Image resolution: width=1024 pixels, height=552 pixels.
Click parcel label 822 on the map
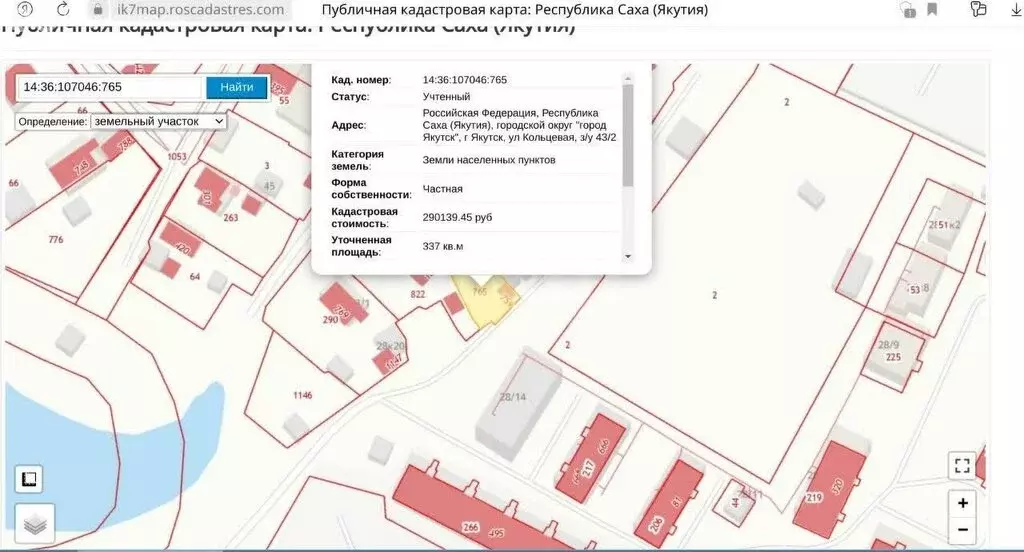coord(417,295)
